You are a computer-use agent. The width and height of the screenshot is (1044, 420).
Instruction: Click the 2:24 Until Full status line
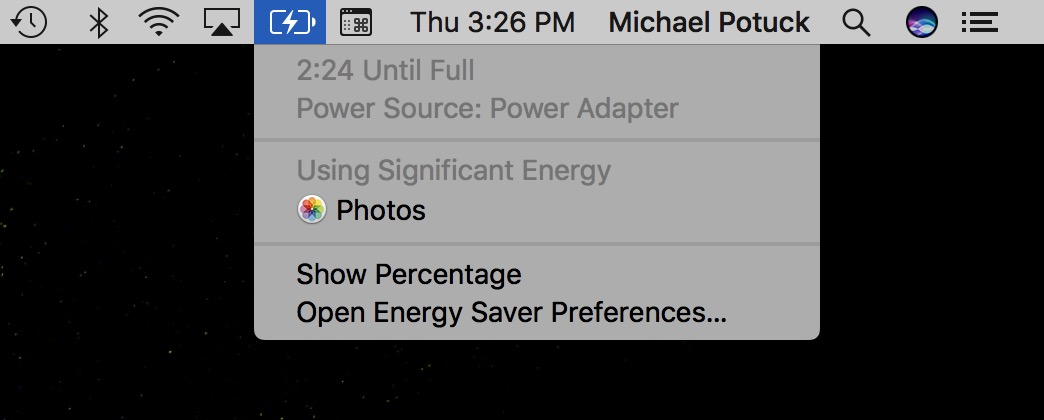coord(385,71)
